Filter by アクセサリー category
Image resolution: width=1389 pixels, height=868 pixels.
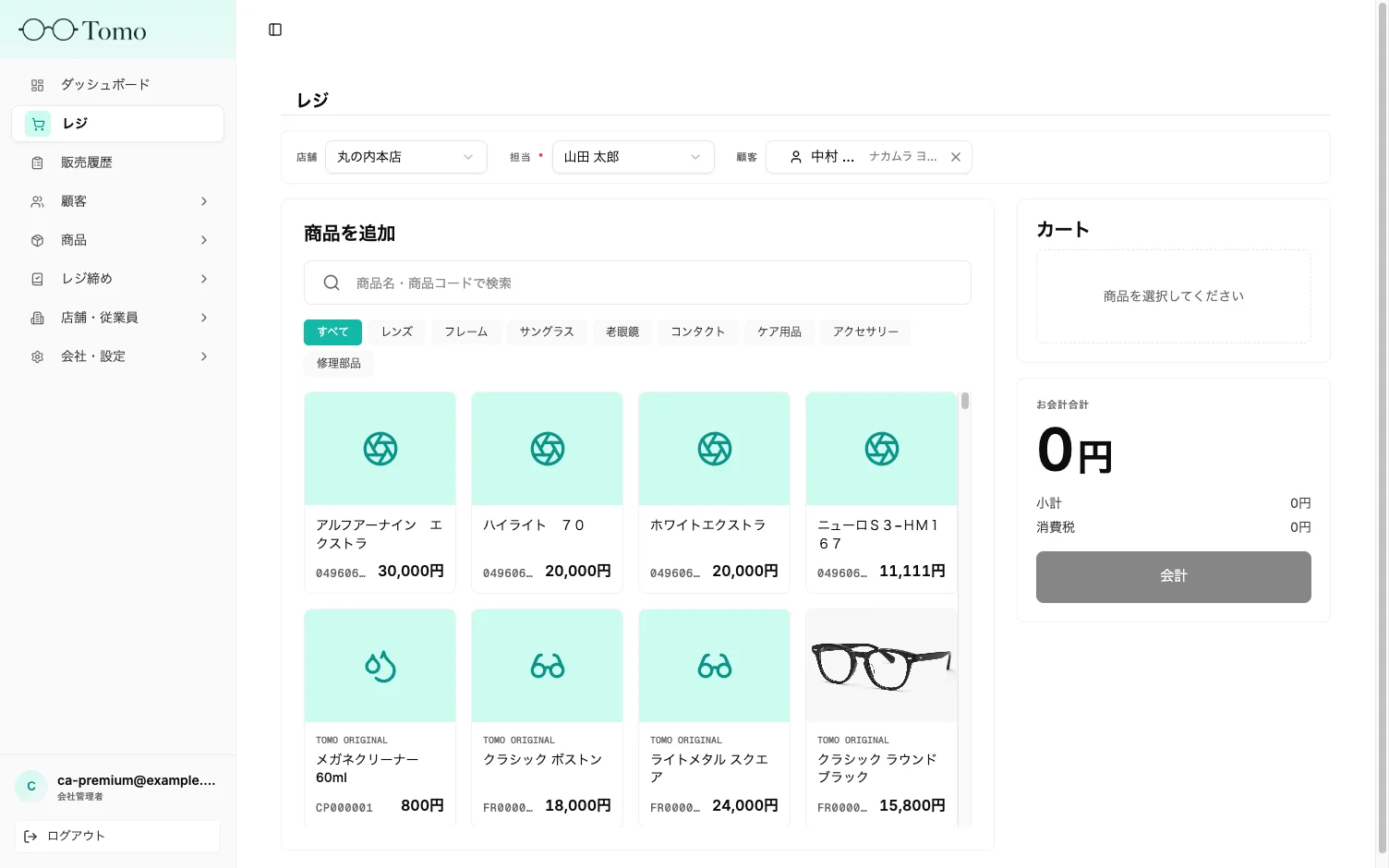tap(865, 332)
